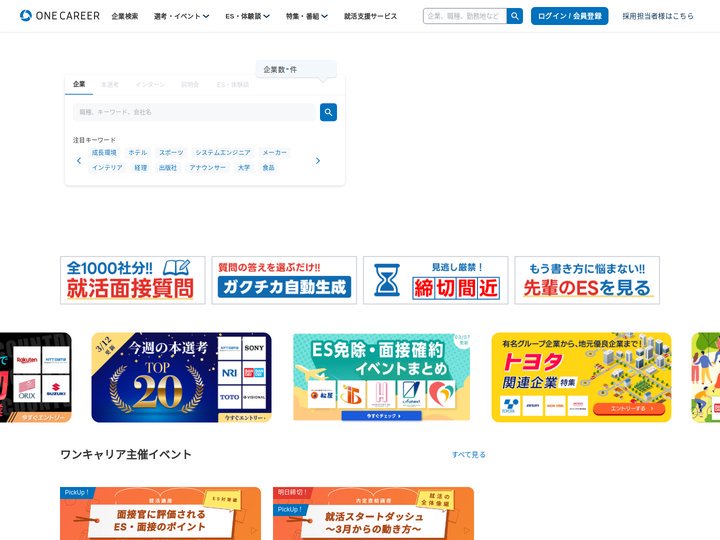
Task: Switch to the ES・体験談 search tab
Action: coord(233,84)
